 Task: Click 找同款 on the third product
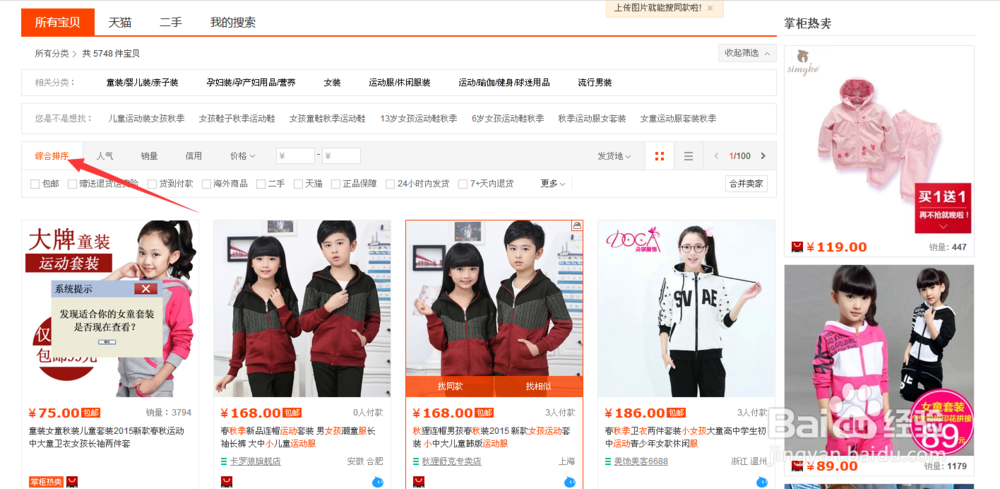point(450,387)
